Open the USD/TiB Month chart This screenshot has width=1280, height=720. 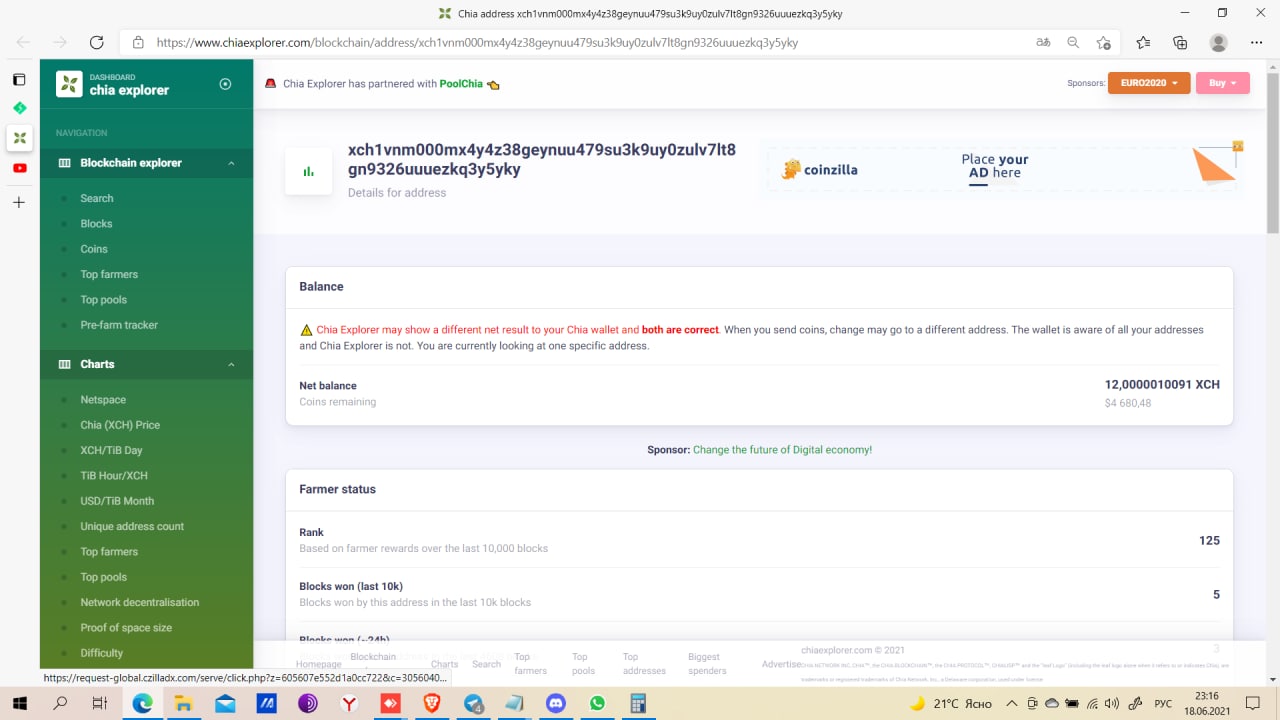[117, 501]
